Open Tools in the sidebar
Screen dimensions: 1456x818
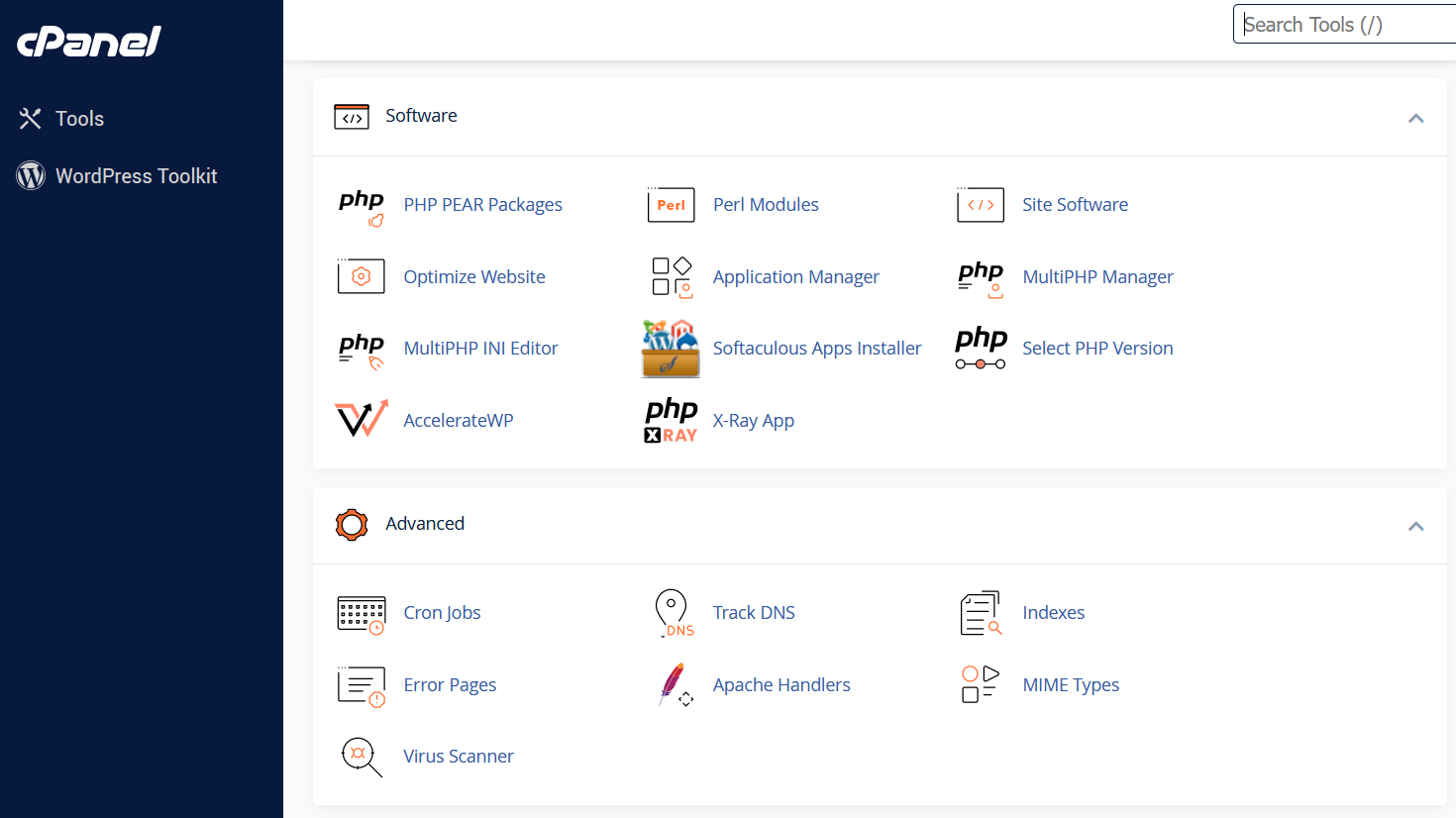79,119
